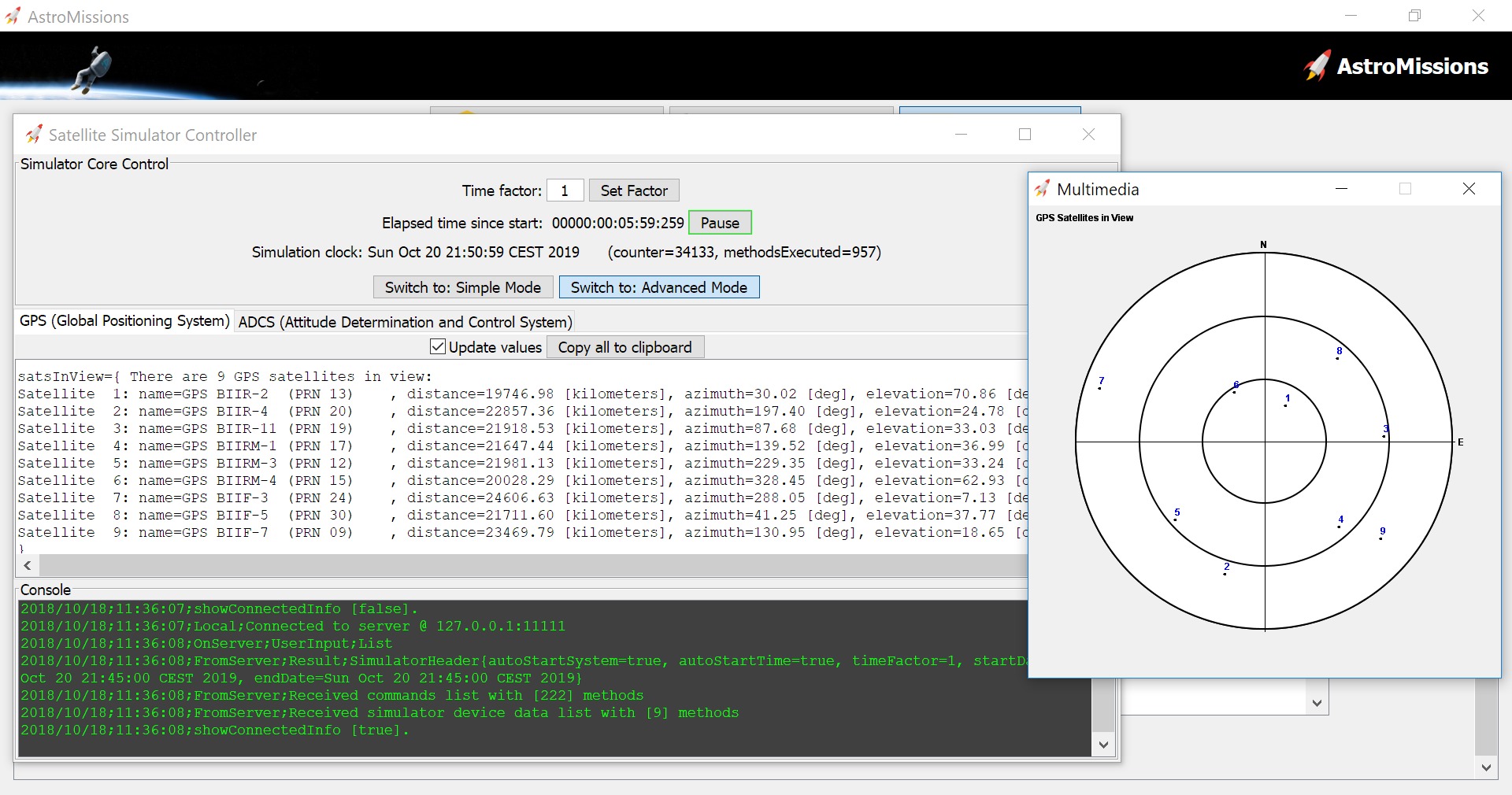Screen dimensions: 1512x795
Task: Click the astronaut image in the banner
Action: point(93,68)
